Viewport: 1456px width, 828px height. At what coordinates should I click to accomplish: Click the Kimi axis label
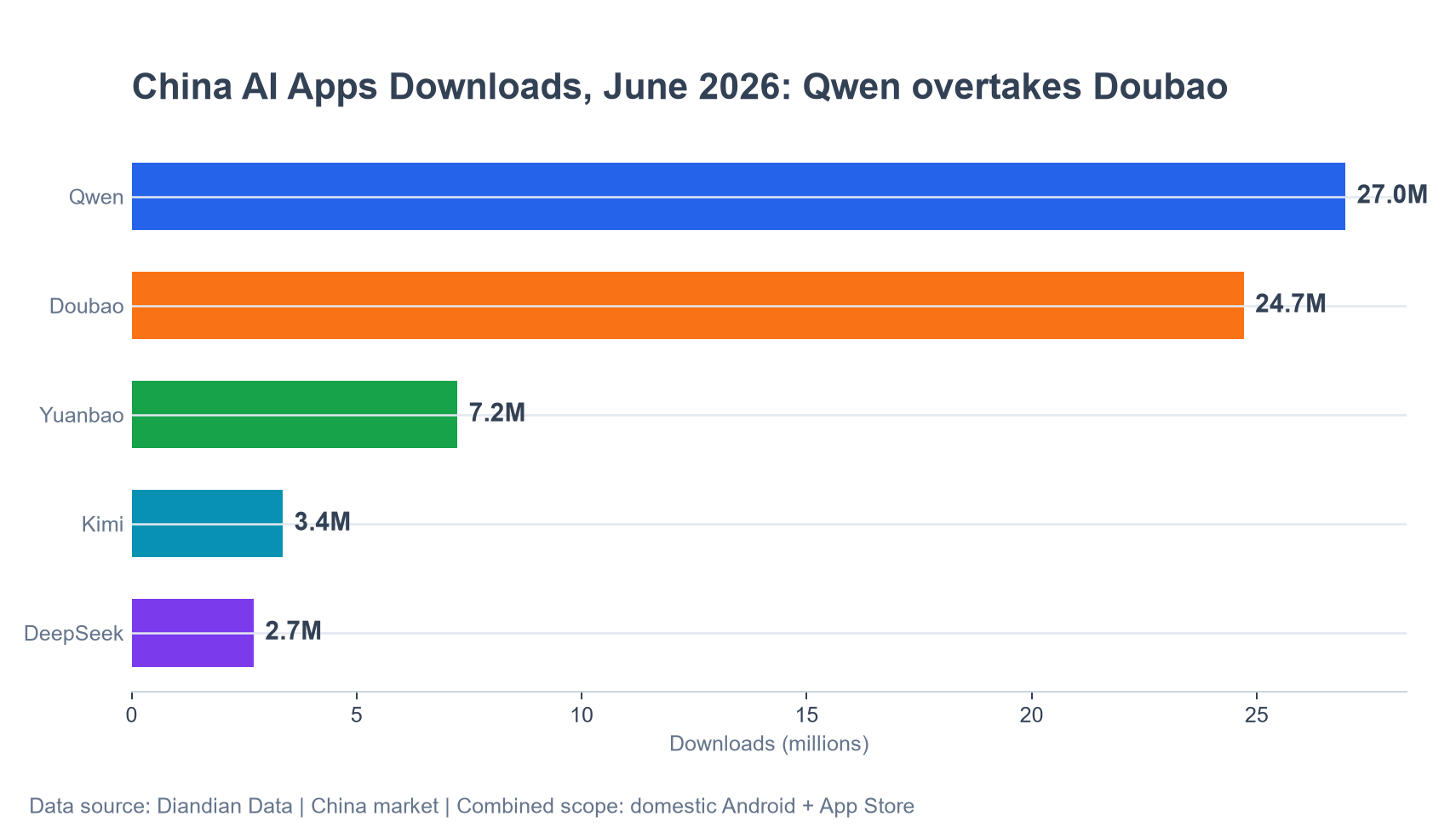(103, 524)
